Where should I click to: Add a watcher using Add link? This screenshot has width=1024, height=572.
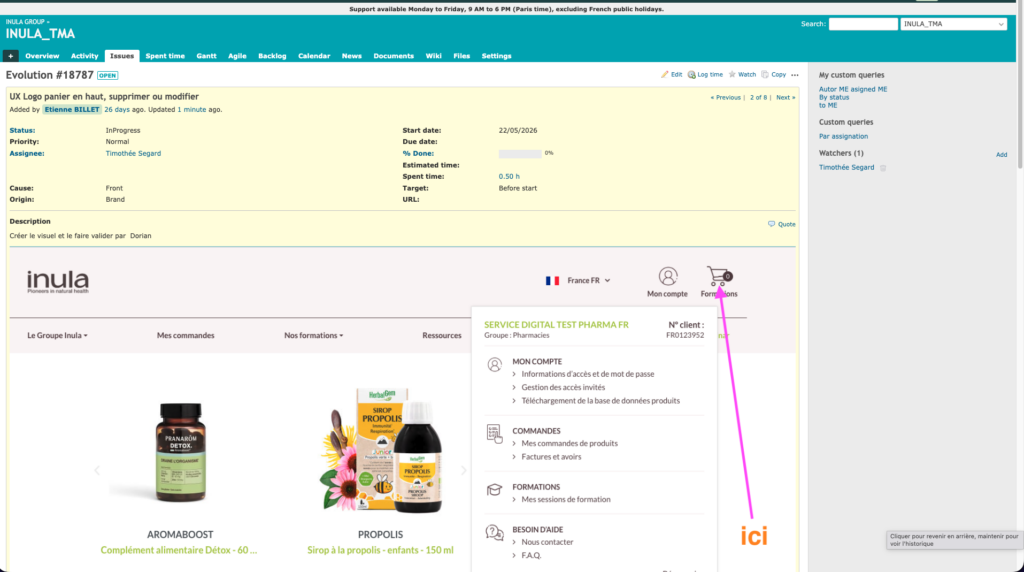(1001, 155)
